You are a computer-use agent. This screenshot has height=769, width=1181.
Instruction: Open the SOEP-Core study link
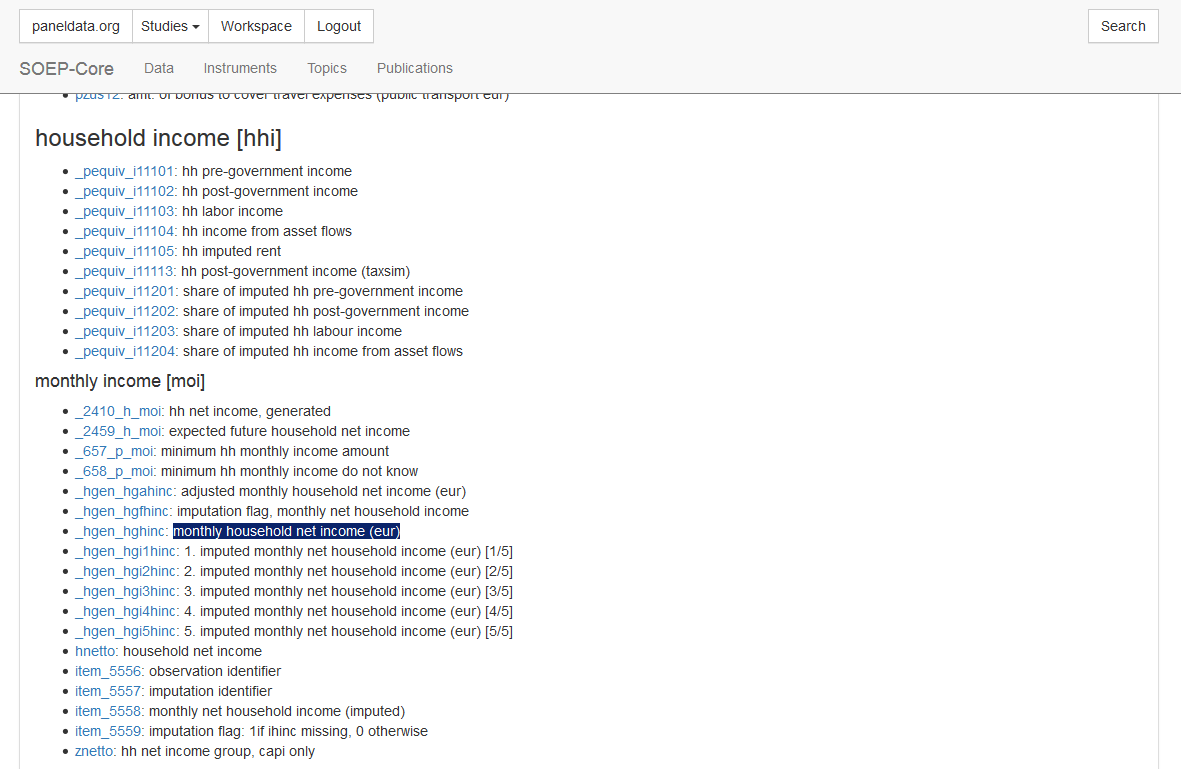(x=66, y=69)
